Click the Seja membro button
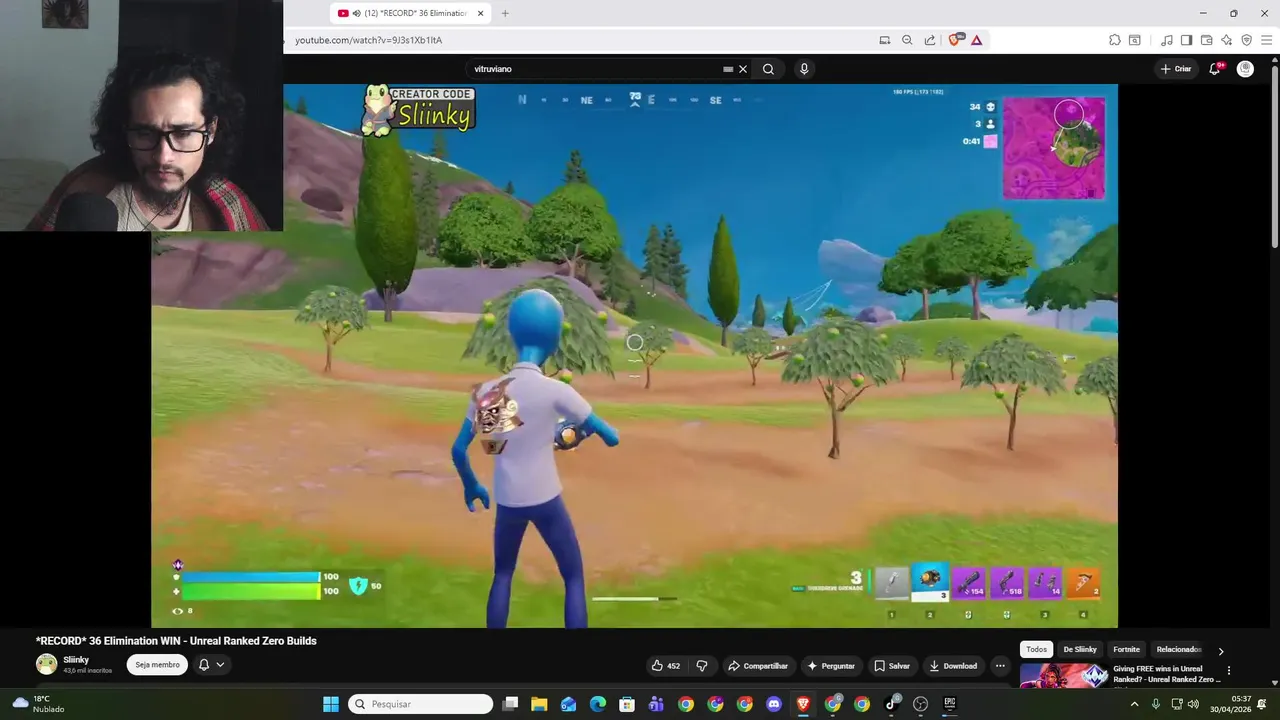 click(157, 665)
